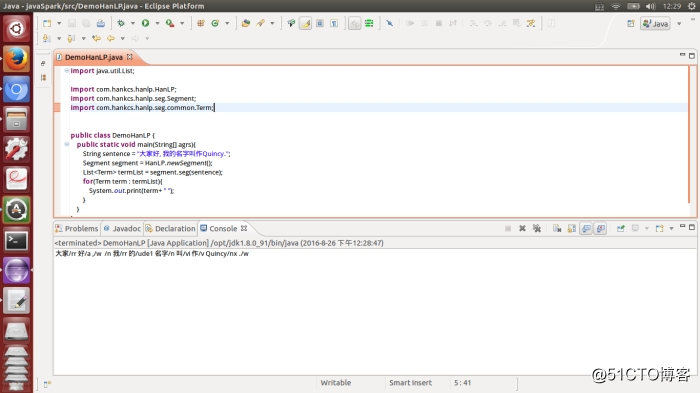Click the Next Annotation icon
The image size is (700, 393).
coord(46,38)
